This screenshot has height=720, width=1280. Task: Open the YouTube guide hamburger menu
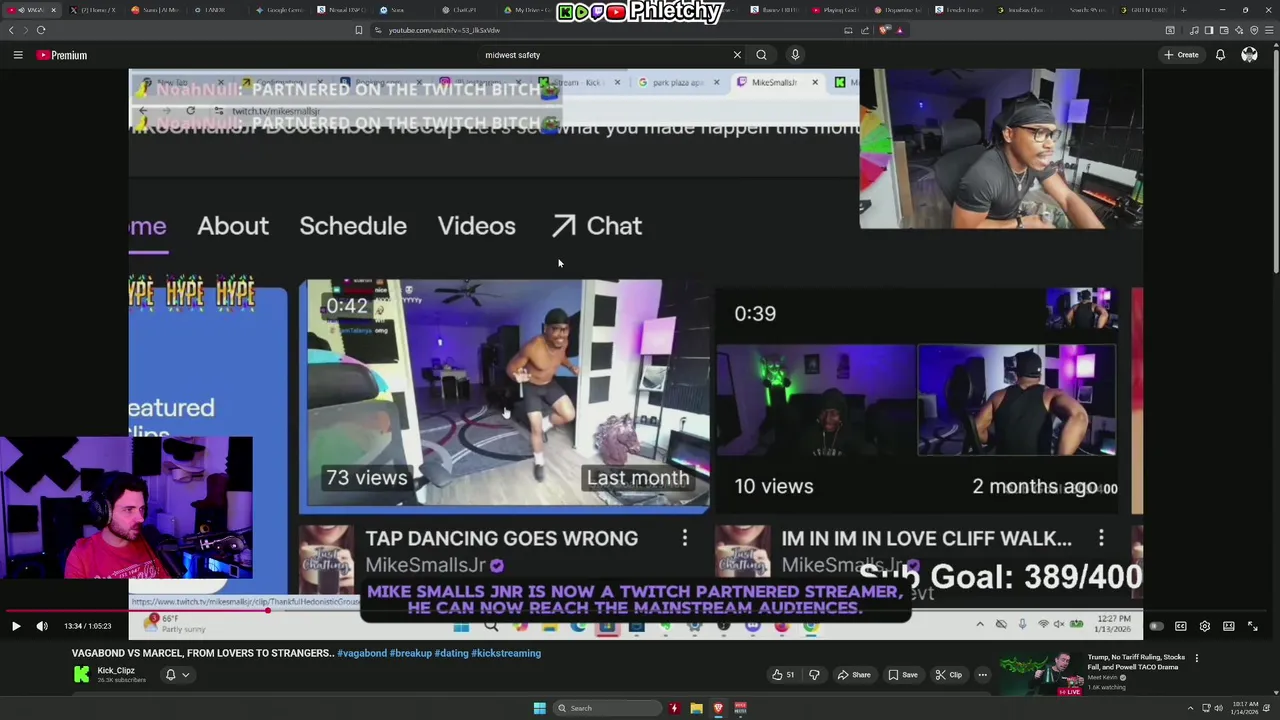[x=18, y=55]
